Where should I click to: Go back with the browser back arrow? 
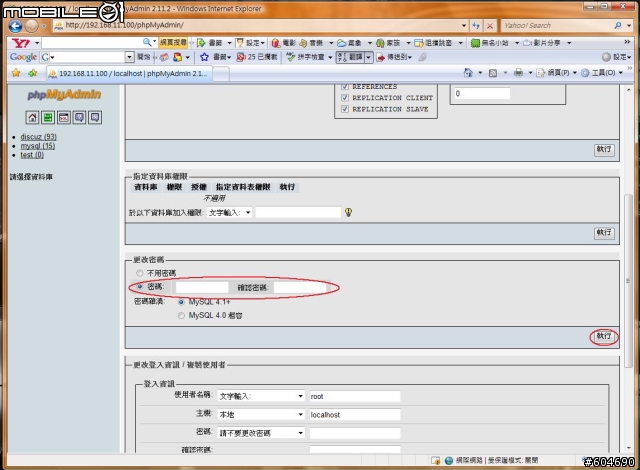point(16,26)
